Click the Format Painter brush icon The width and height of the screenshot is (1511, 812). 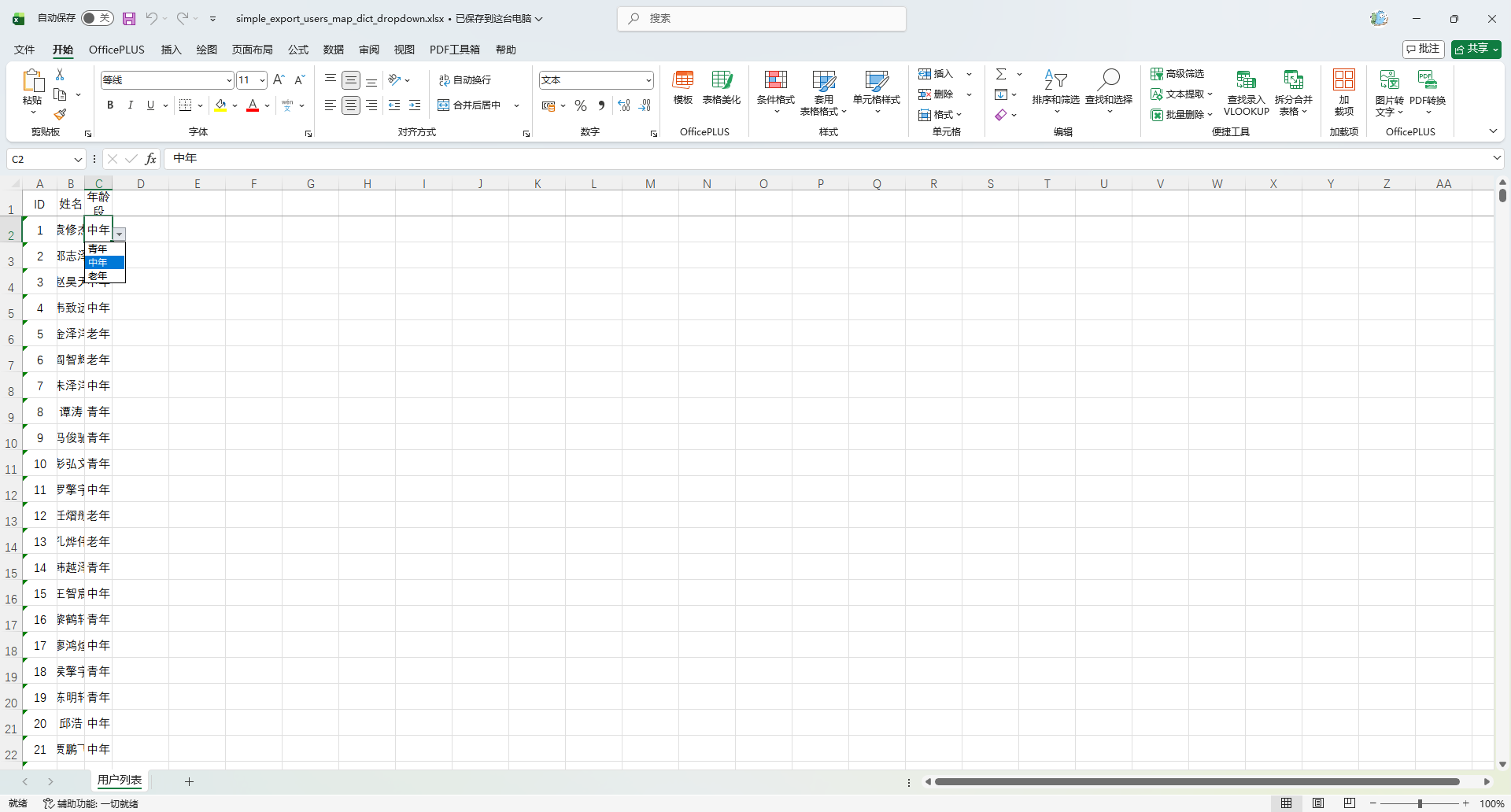coord(60,115)
